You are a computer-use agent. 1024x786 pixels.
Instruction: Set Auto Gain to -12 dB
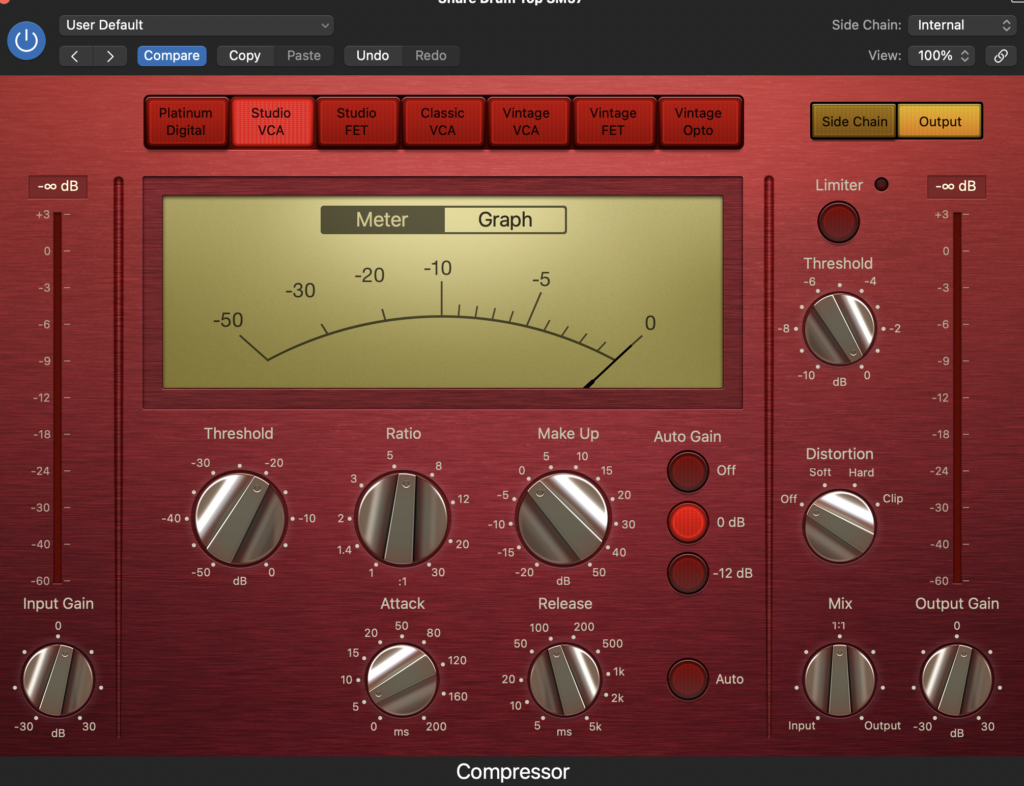coord(688,573)
